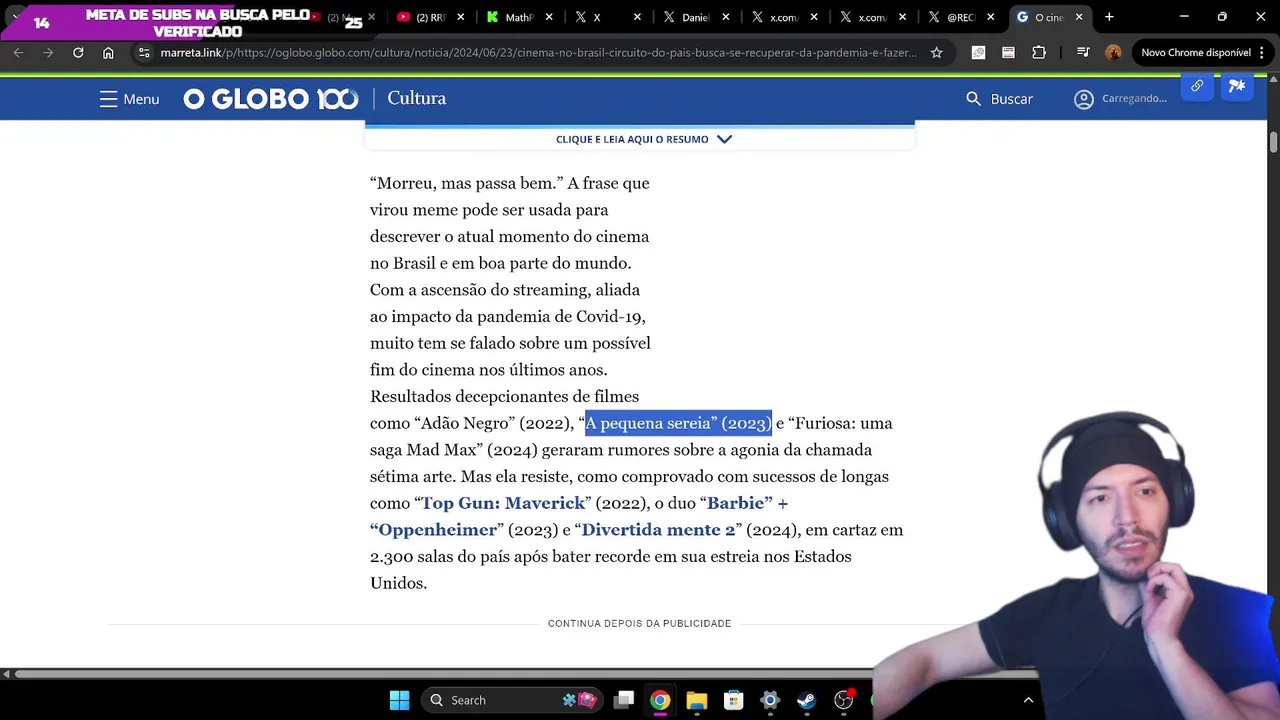Click the blue icon right of chain link
Viewport: 1280px width, 720px height.
[x=1237, y=87]
